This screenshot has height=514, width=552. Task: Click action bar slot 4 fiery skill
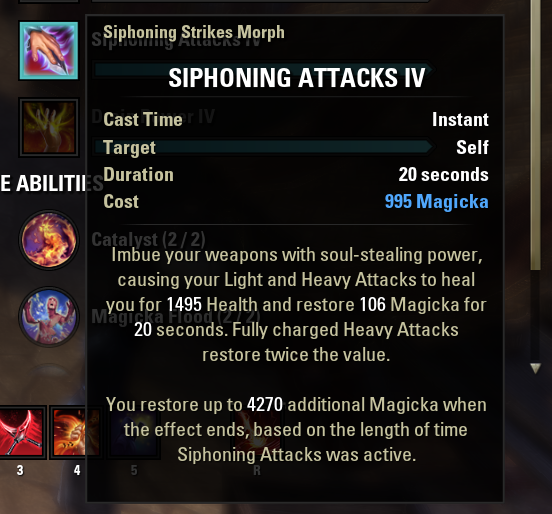pos(76,432)
